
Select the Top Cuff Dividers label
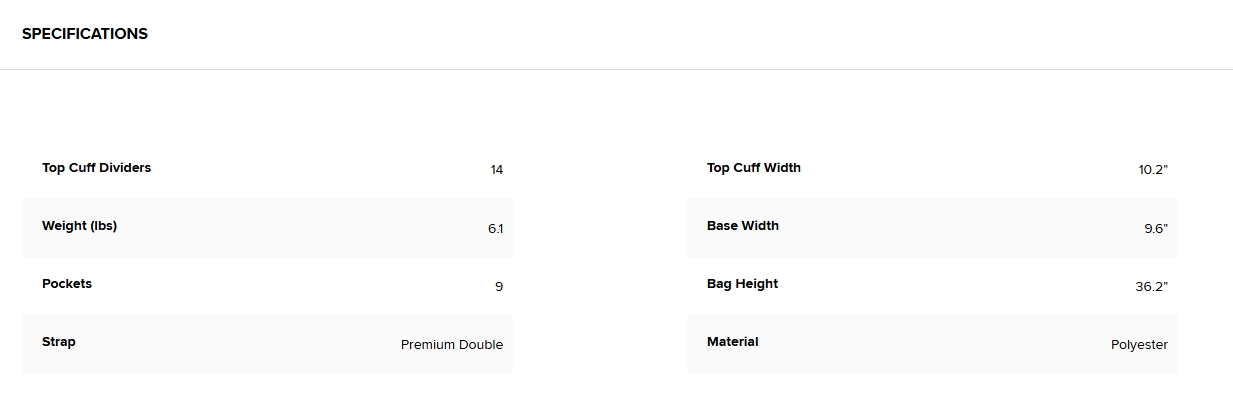[x=96, y=168]
